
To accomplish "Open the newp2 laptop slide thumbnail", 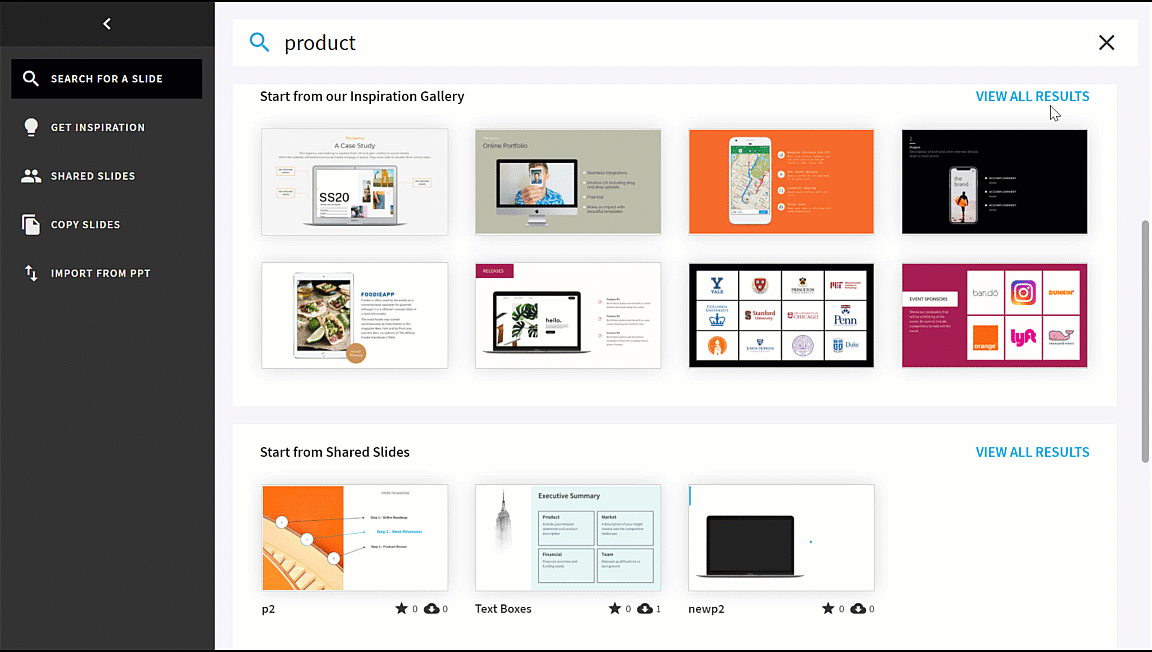I will (x=782, y=537).
